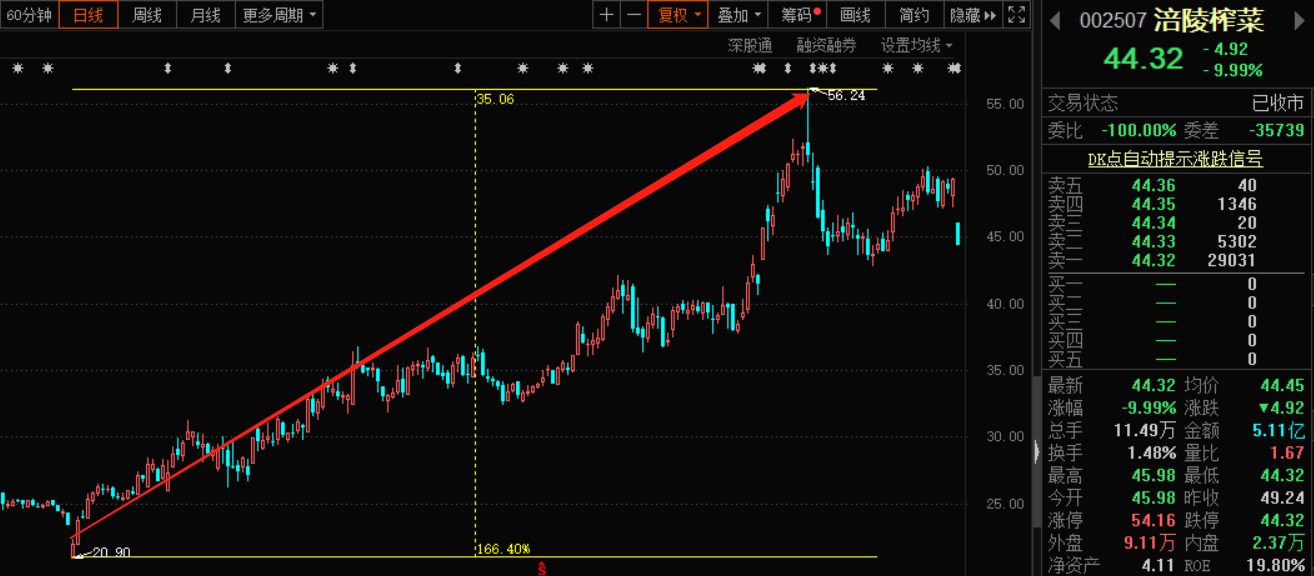This screenshot has width=1314, height=576.
Task: Click high price label 56.24 on chart
Action: (x=846, y=96)
